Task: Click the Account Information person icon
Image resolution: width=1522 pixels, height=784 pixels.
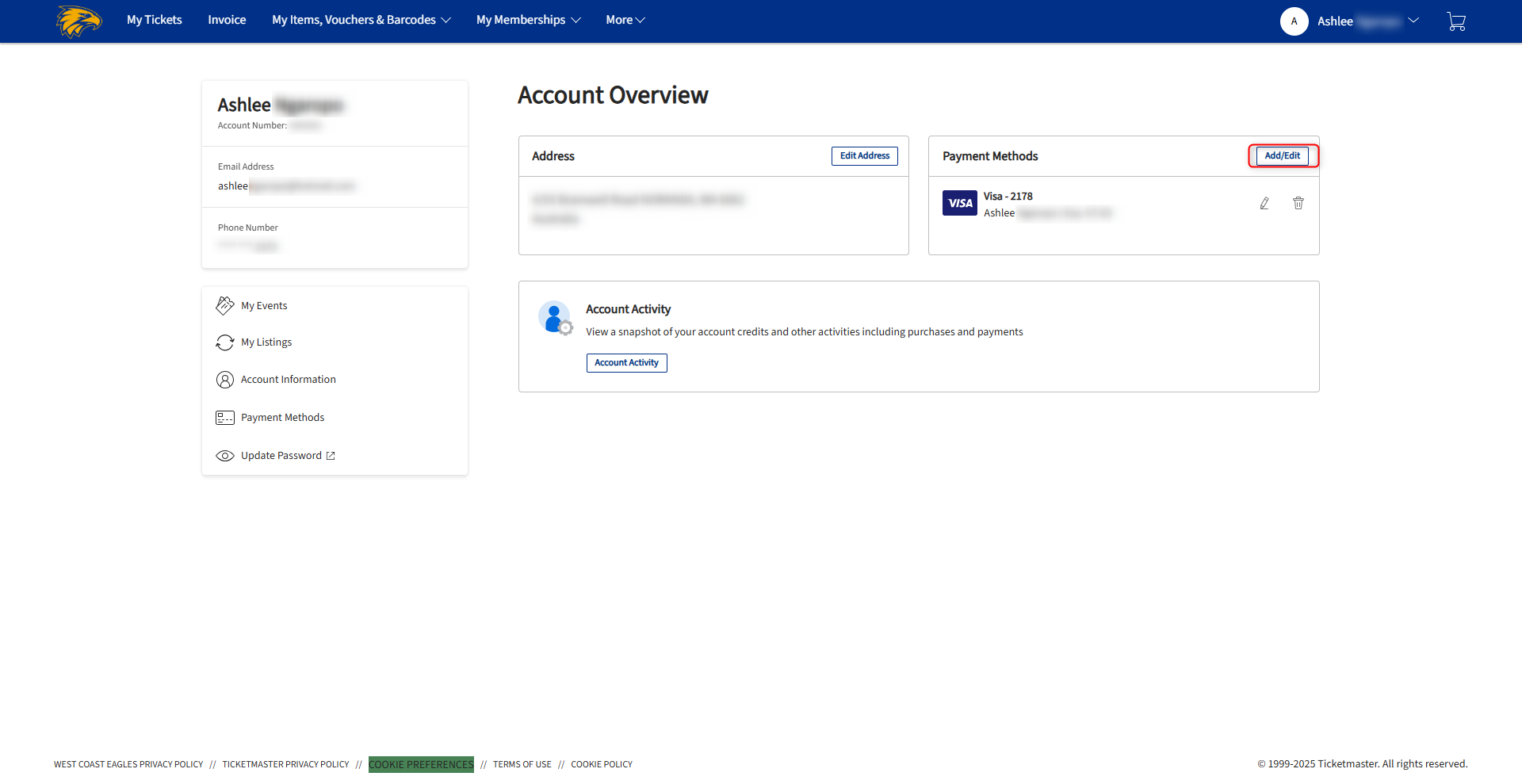Action: click(225, 380)
